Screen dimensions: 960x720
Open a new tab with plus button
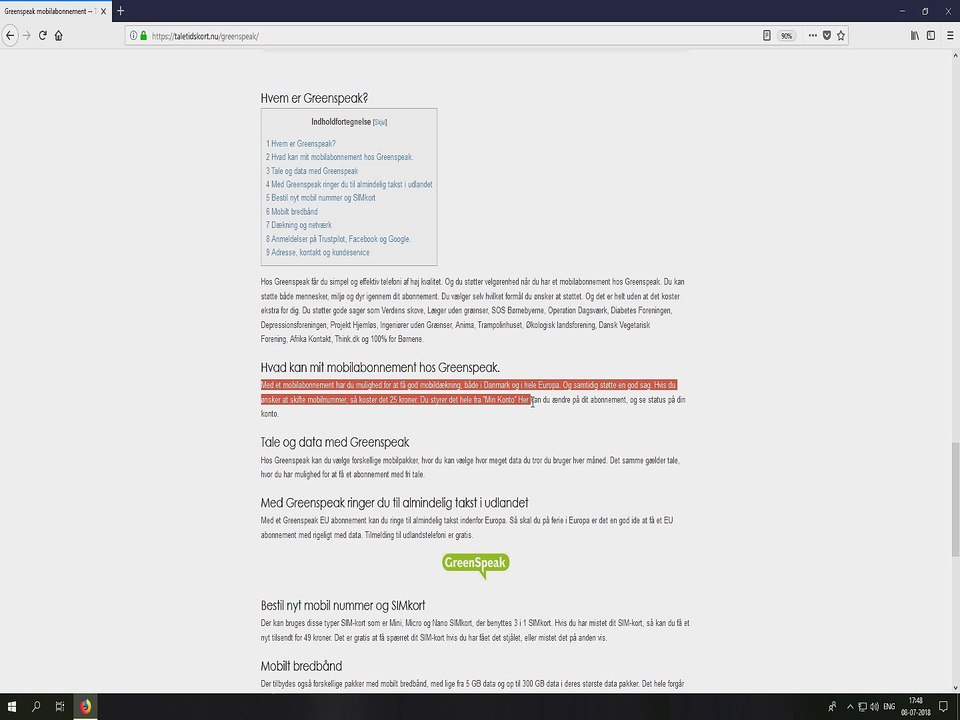[x=121, y=11]
